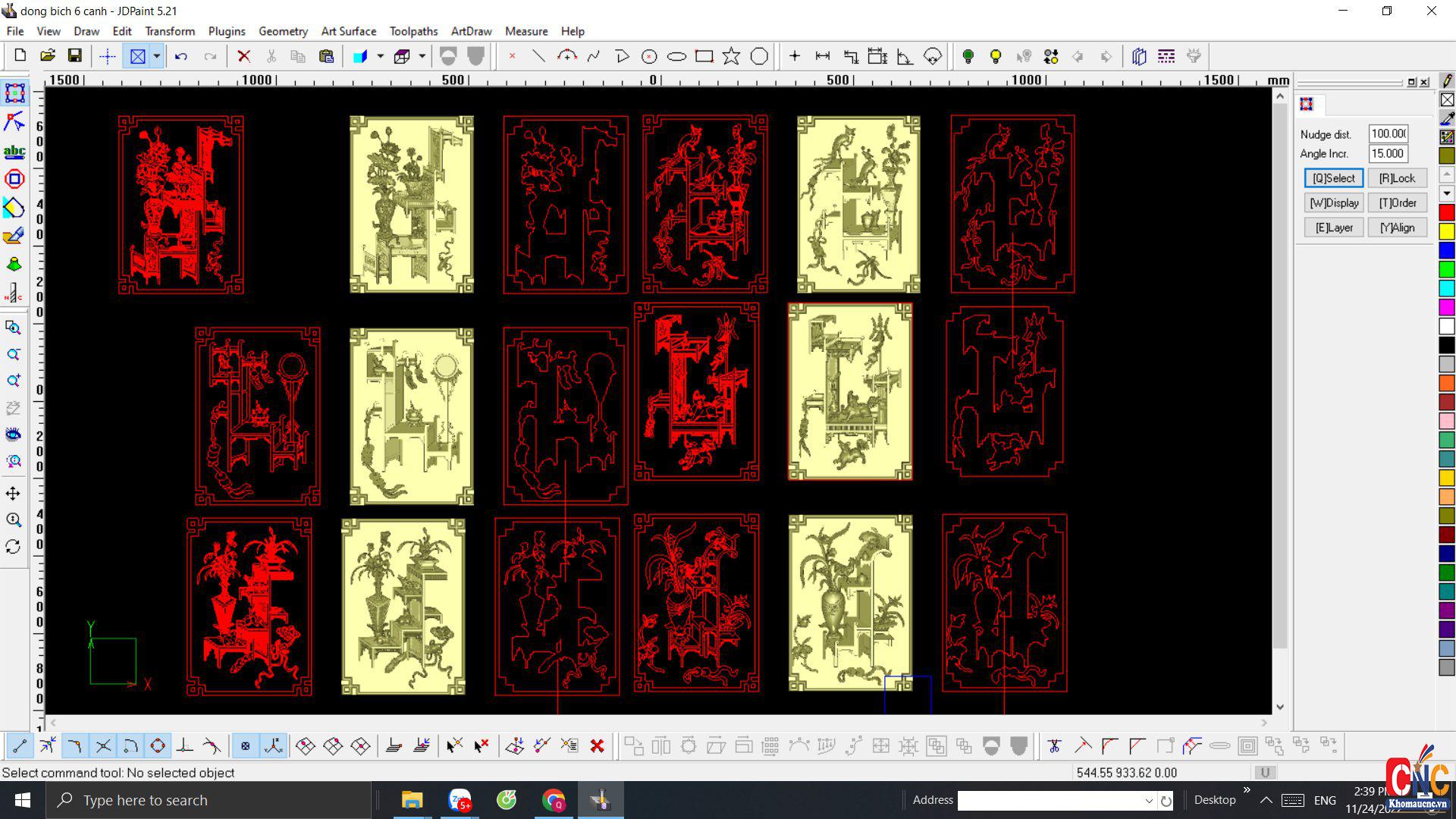Pick the magenta color swatch

point(1446,306)
